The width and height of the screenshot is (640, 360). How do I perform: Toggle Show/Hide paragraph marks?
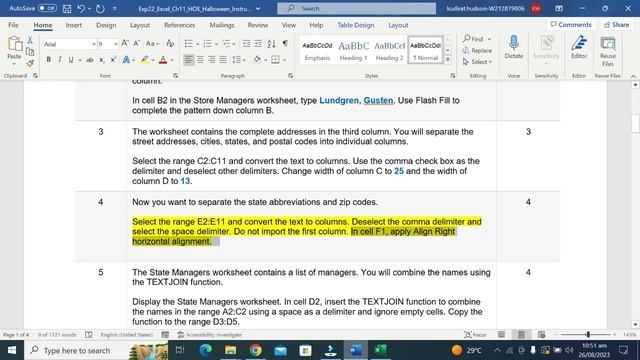tap(285, 43)
